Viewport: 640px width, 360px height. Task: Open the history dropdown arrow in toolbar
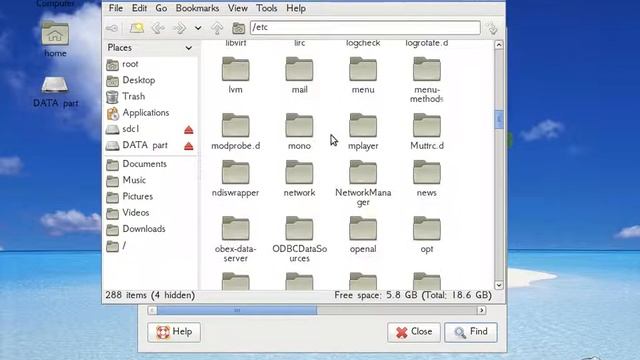198,28
